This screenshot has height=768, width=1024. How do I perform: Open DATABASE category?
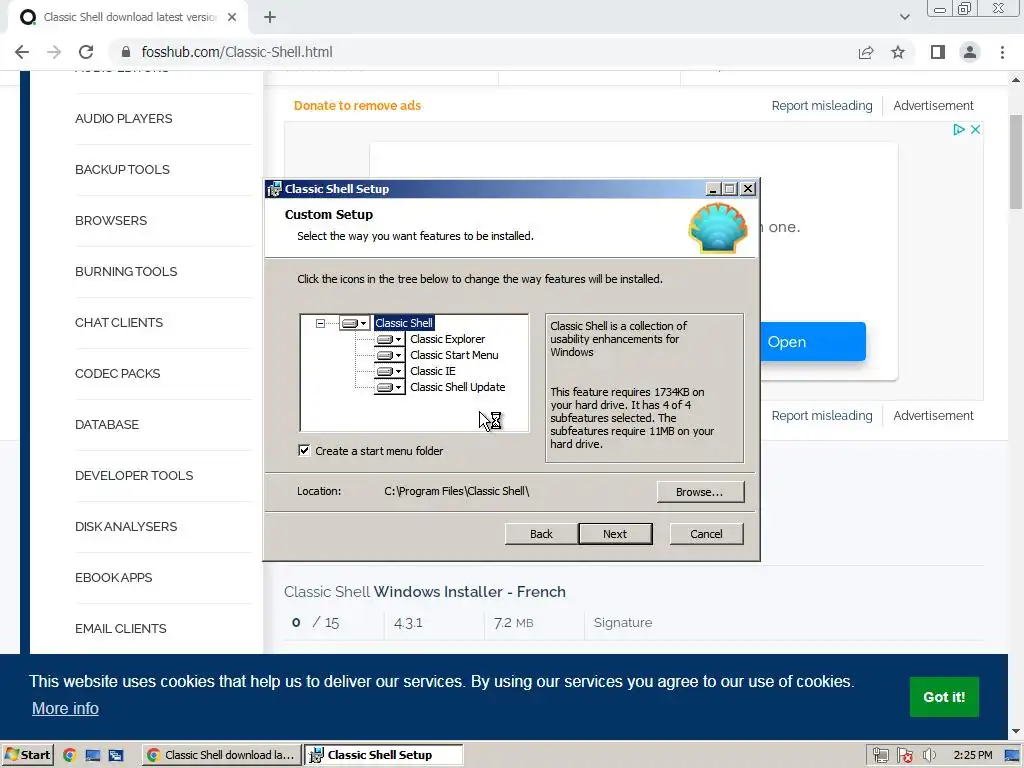coord(107,424)
